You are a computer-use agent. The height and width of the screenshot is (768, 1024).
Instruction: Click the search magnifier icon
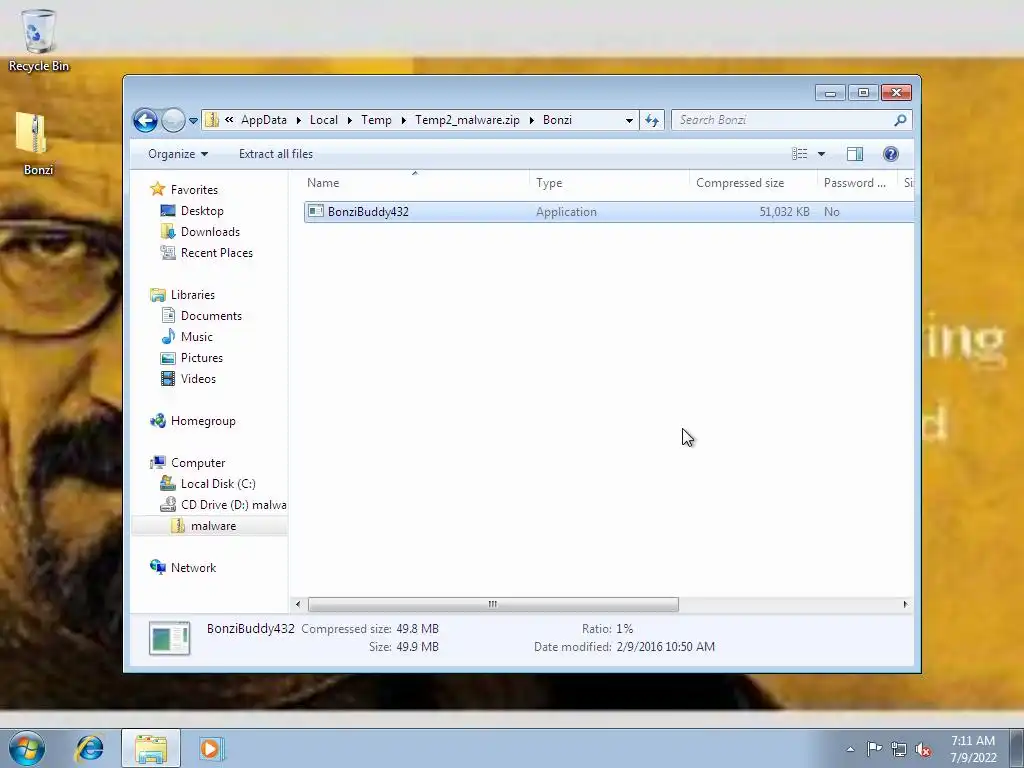901,120
